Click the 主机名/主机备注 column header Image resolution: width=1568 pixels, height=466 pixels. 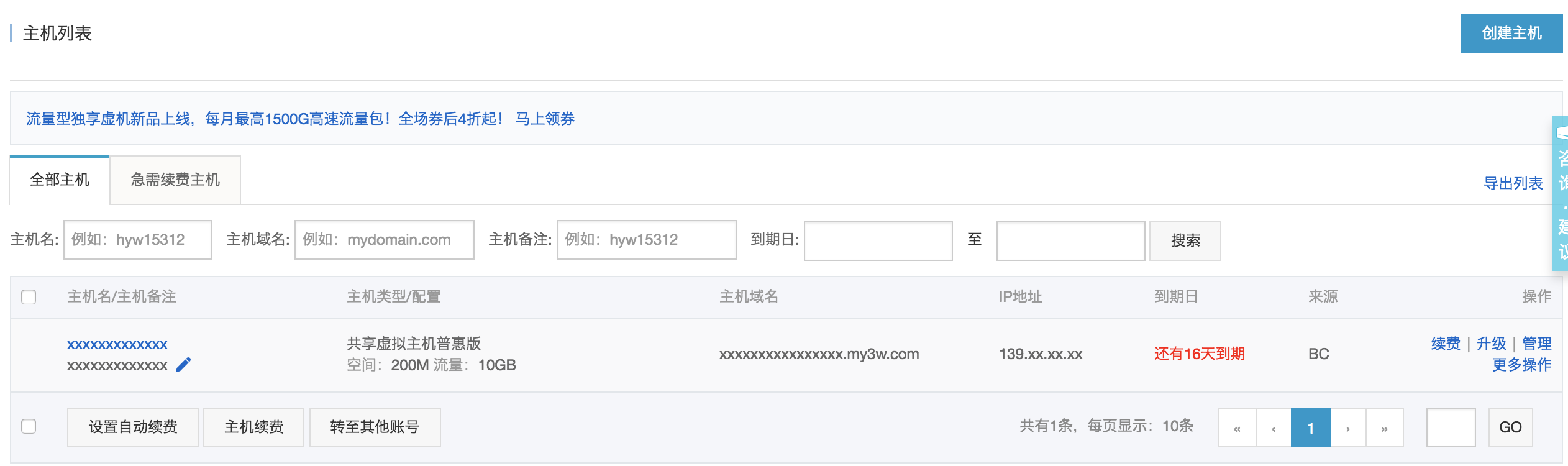pyautogui.click(x=122, y=296)
